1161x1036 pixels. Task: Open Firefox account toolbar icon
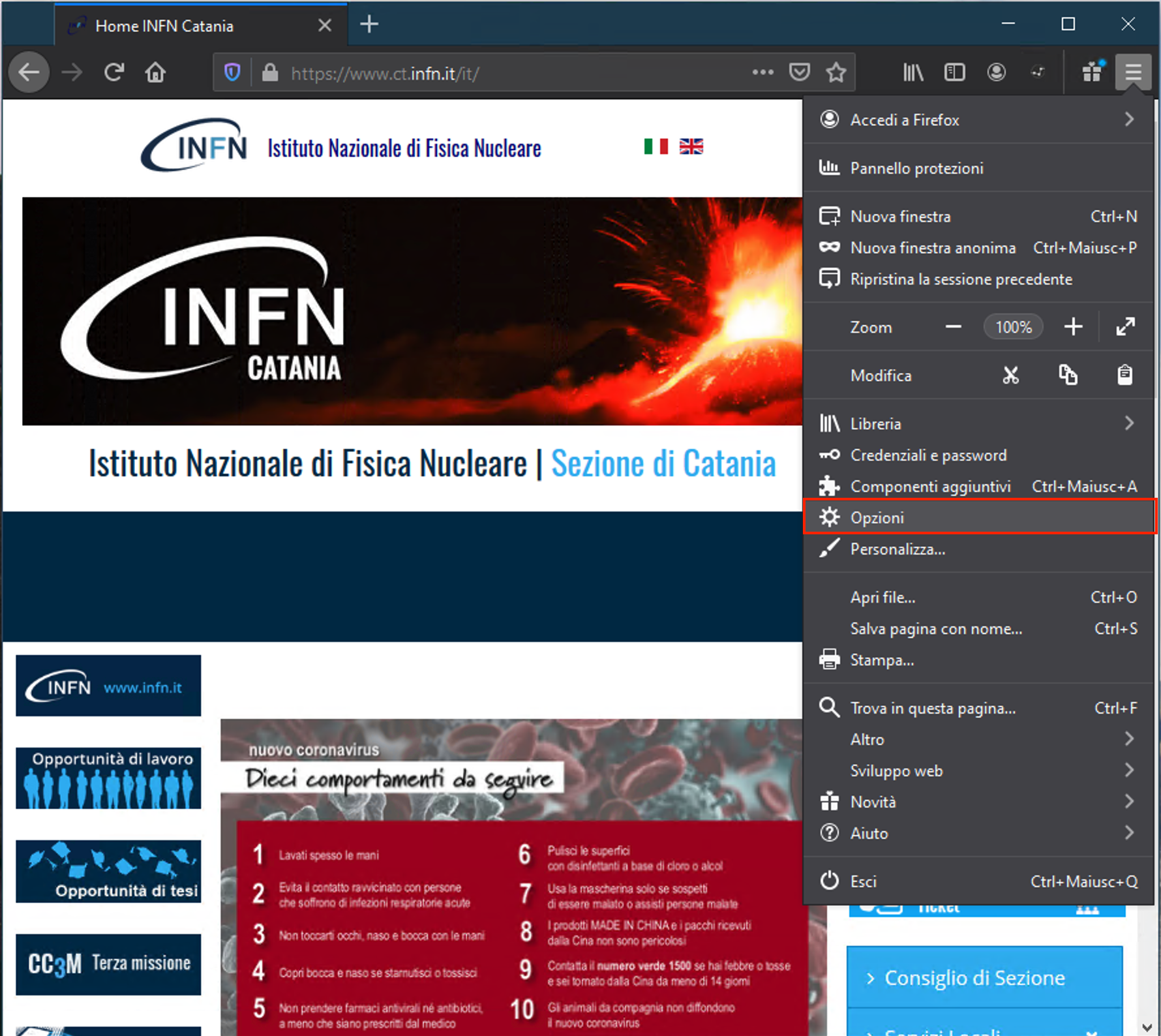click(997, 72)
